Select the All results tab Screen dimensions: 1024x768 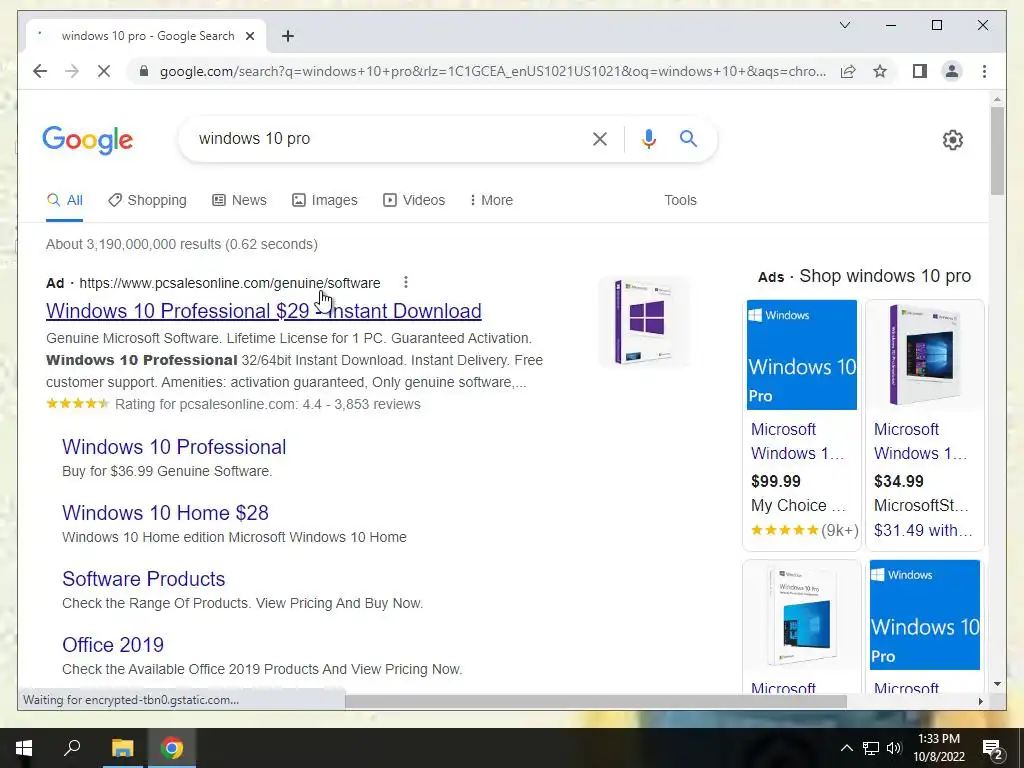pos(65,200)
